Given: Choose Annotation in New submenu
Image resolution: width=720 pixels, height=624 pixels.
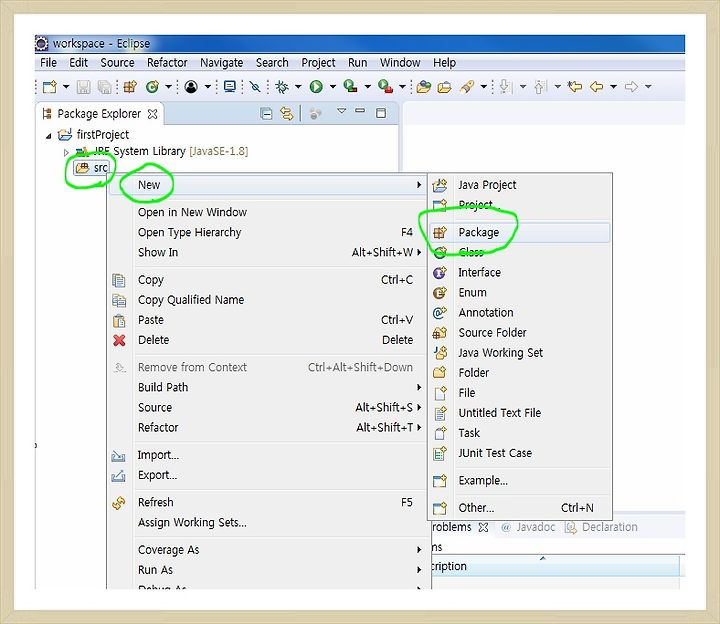Looking at the screenshot, I should [x=520, y=313].
